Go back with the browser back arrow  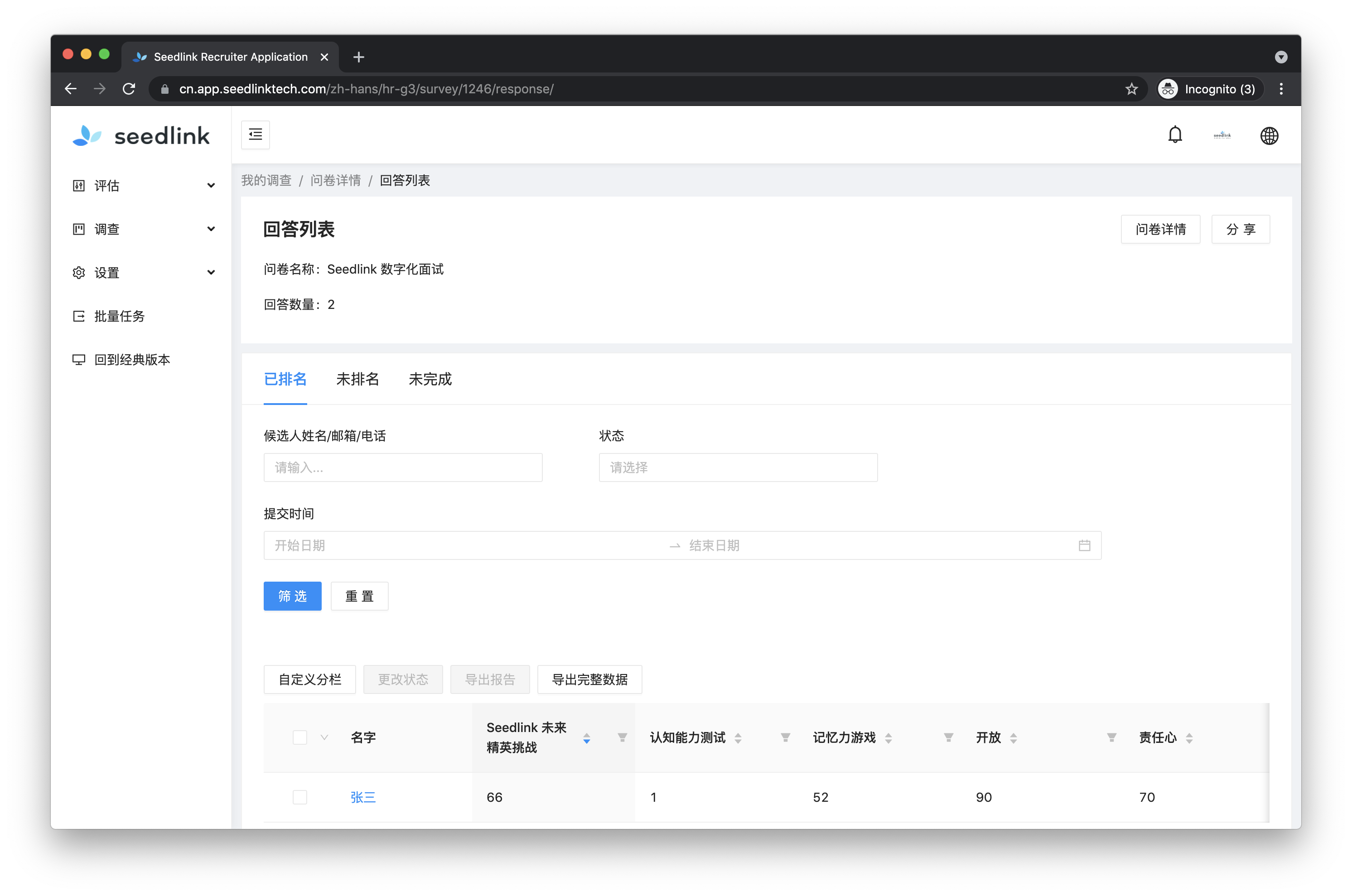pos(70,89)
